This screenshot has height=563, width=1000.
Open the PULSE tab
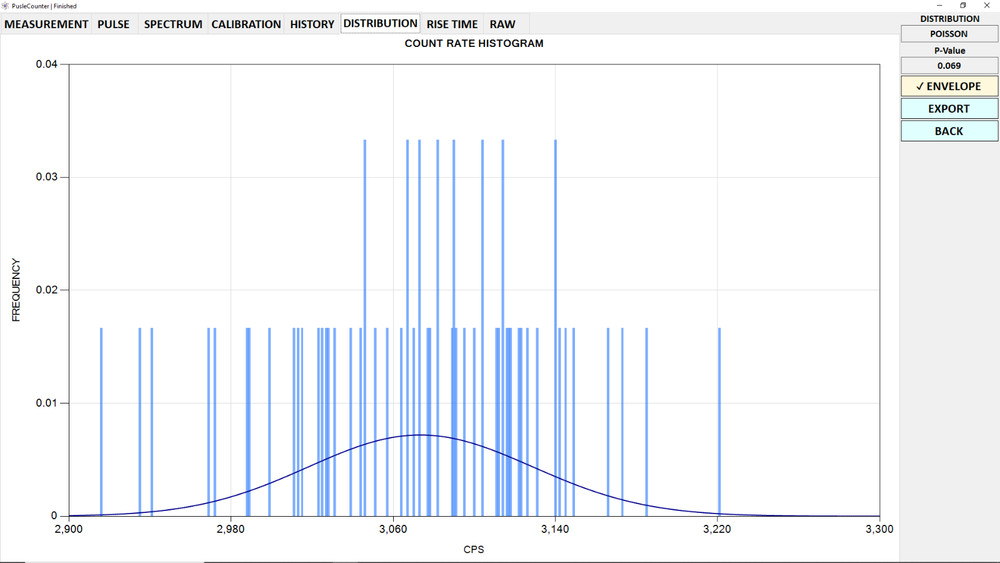[x=114, y=24]
